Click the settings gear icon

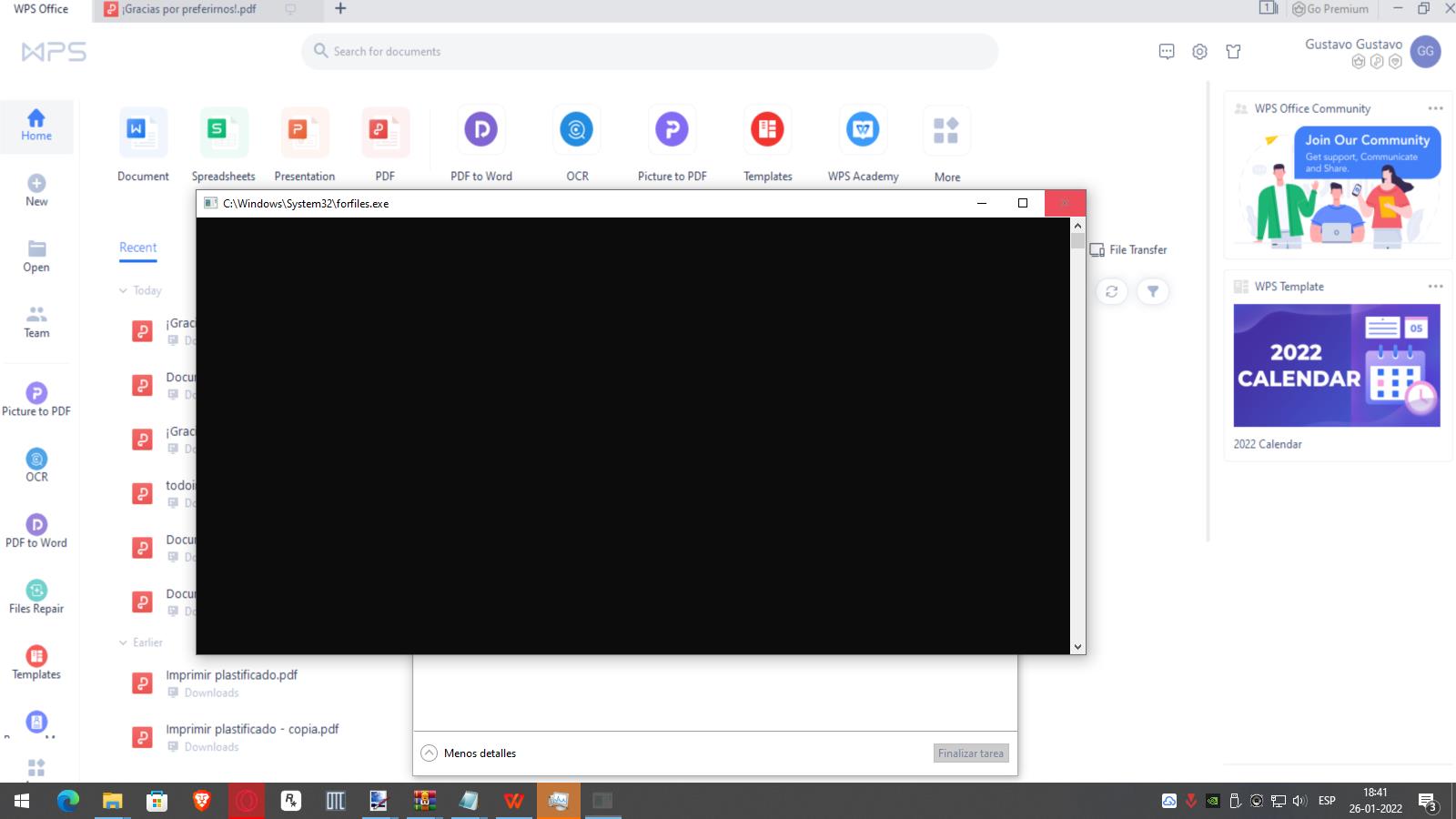coord(1199,52)
